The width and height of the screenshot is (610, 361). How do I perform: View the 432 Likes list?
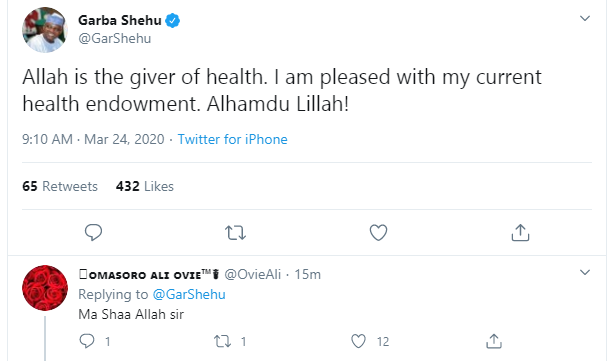coord(144,186)
